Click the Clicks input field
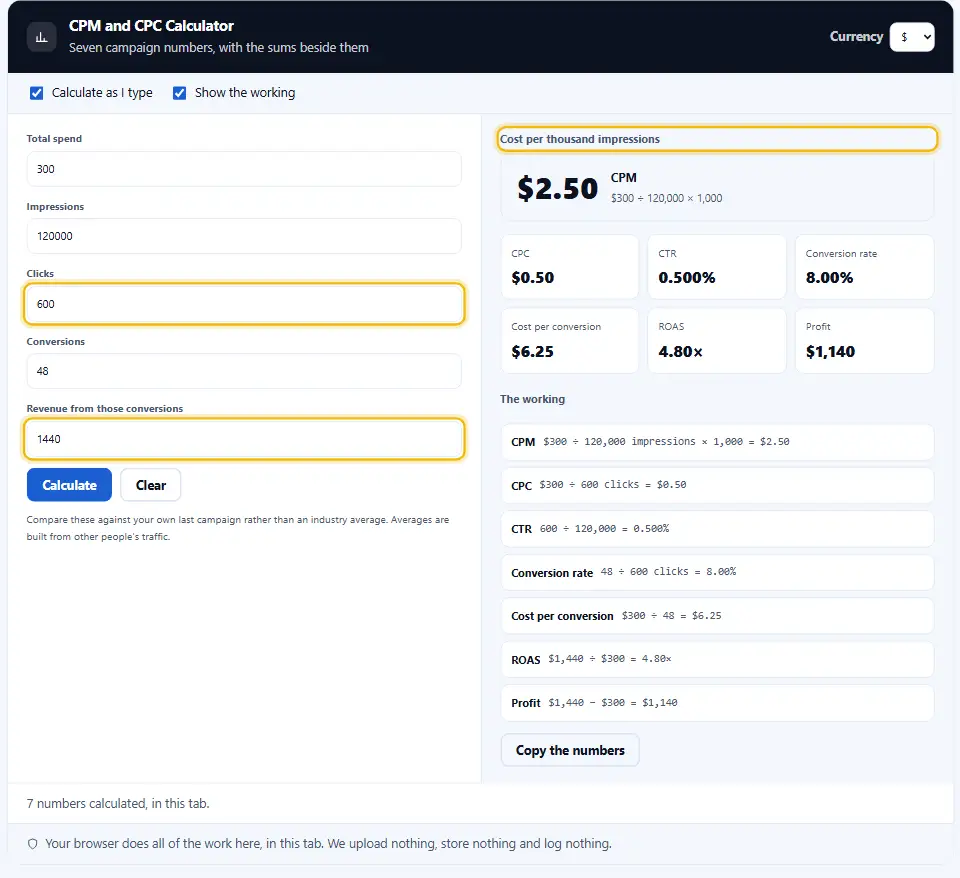The image size is (960, 878). click(244, 304)
